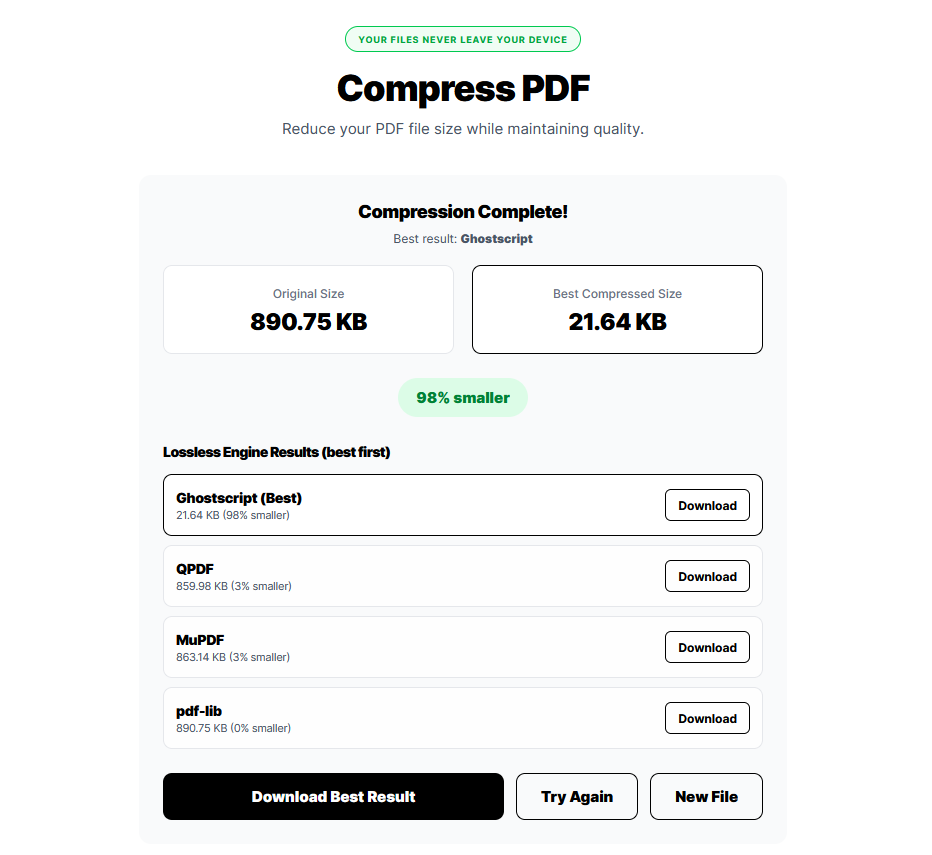The height and width of the screenshot is (855, 932).
Task: Click the Ghostscript (Best) result row
Action: click(400, 505)
